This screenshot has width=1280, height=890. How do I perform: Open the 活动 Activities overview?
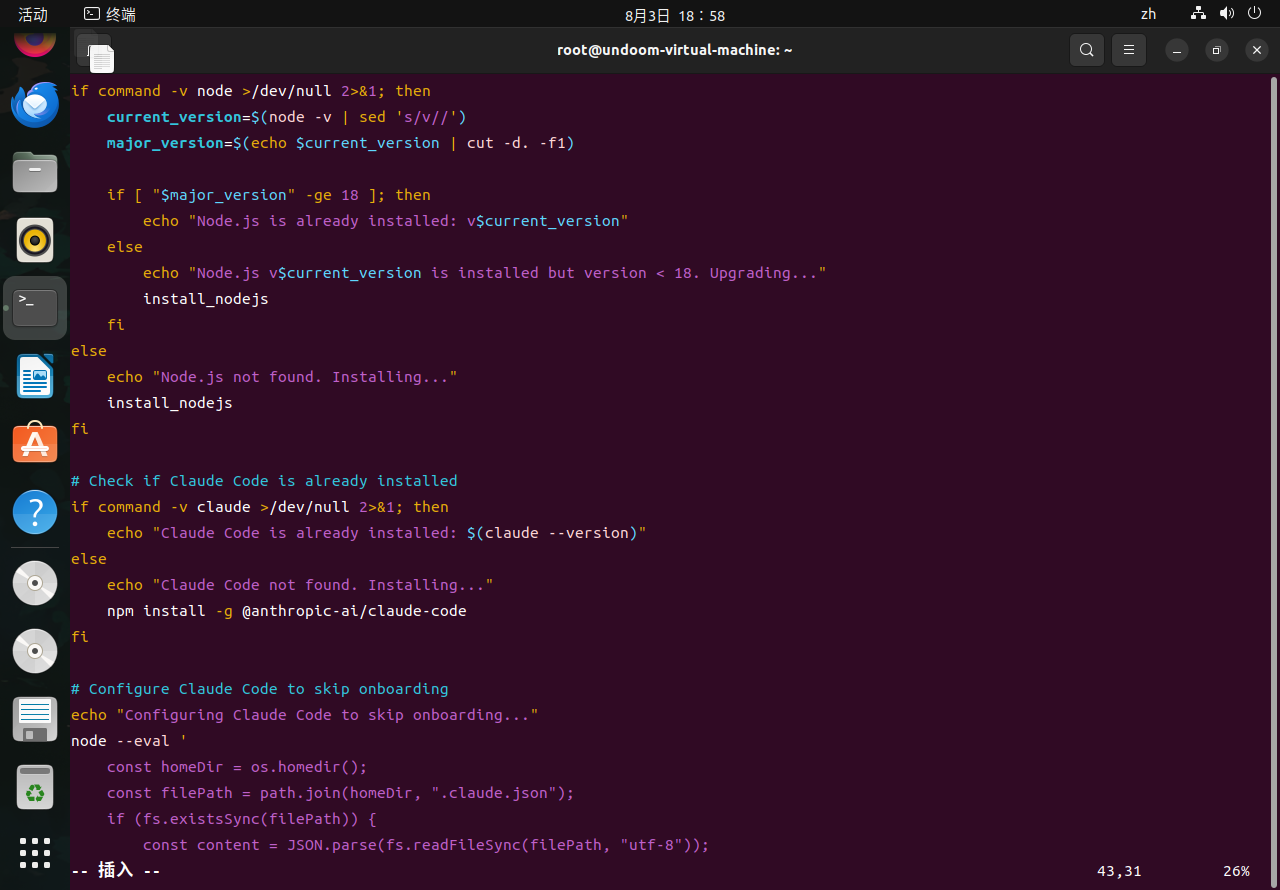point(33,14)
